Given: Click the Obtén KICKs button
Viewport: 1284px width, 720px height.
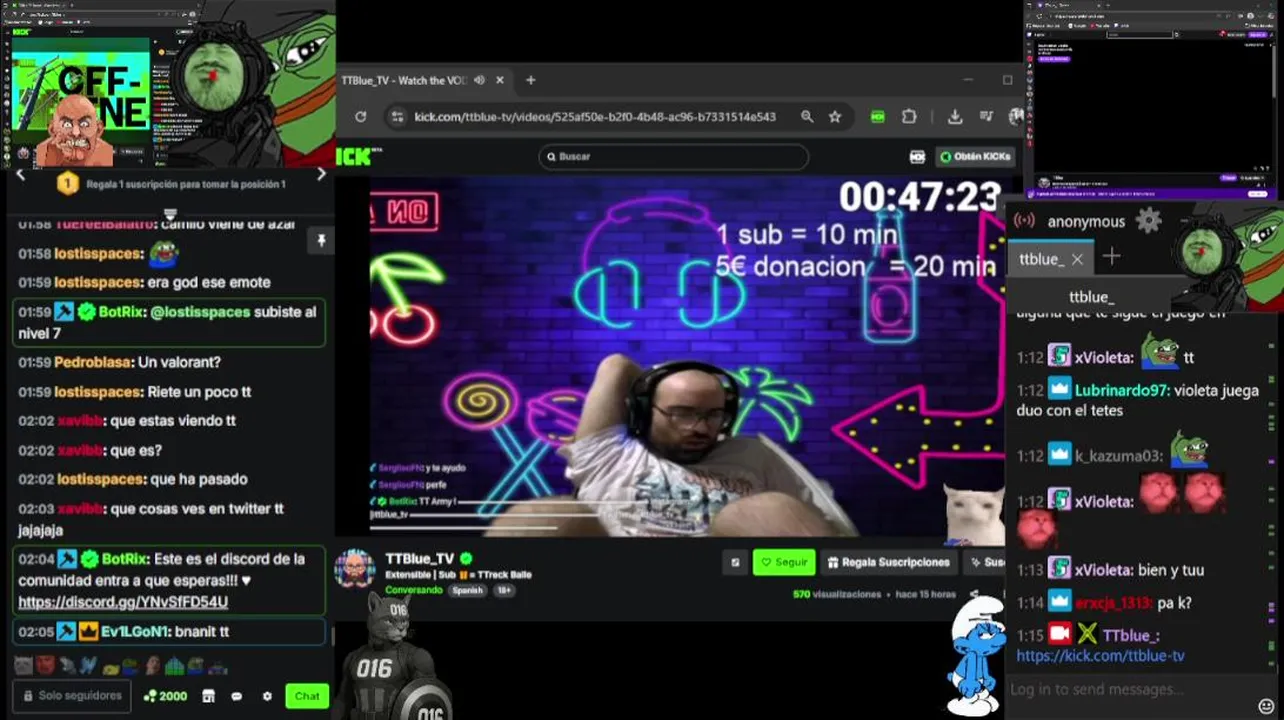Looking at the screenshot, I should click(x=975, y=156).
